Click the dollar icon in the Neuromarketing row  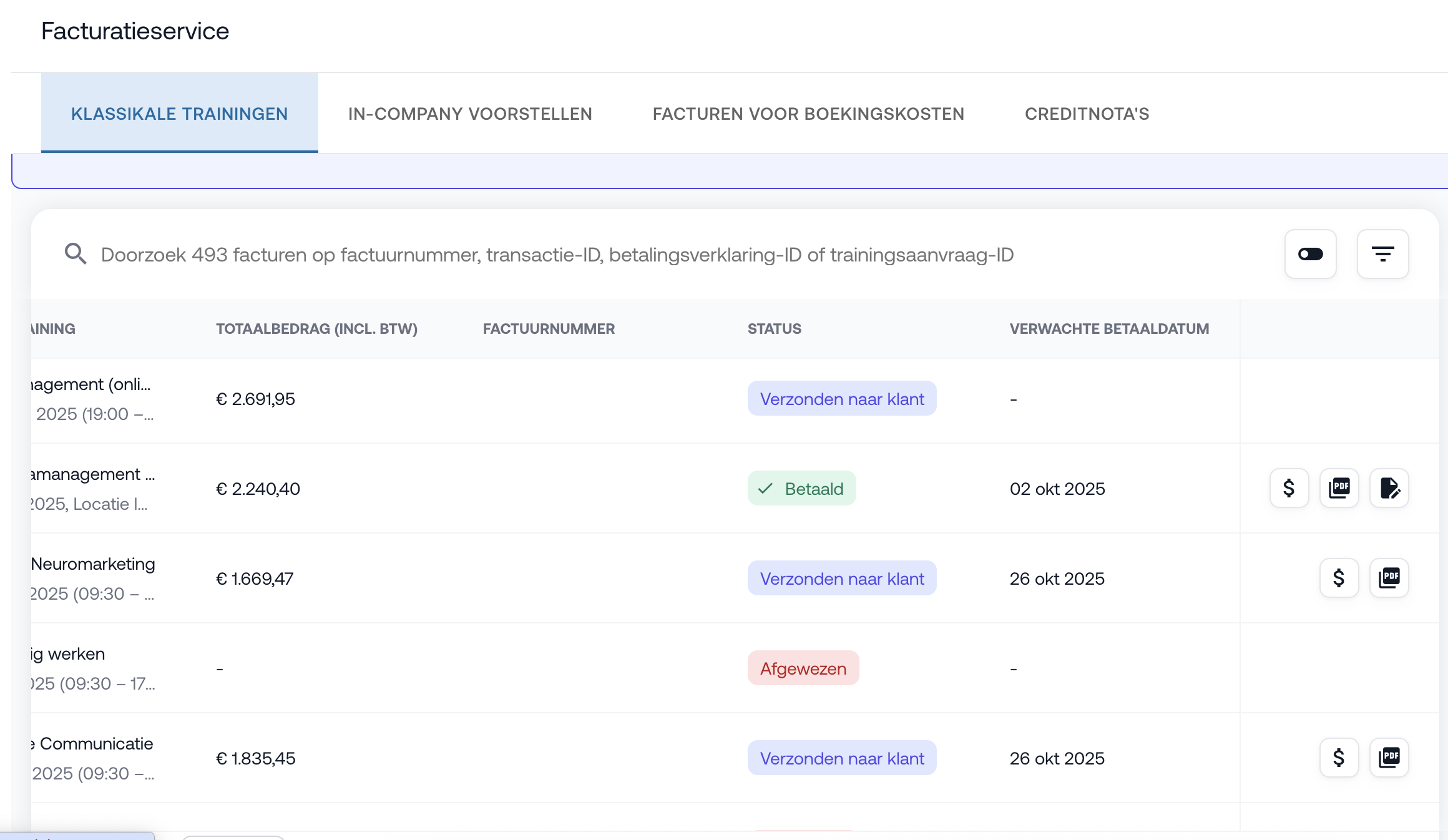pos(1339,578)
